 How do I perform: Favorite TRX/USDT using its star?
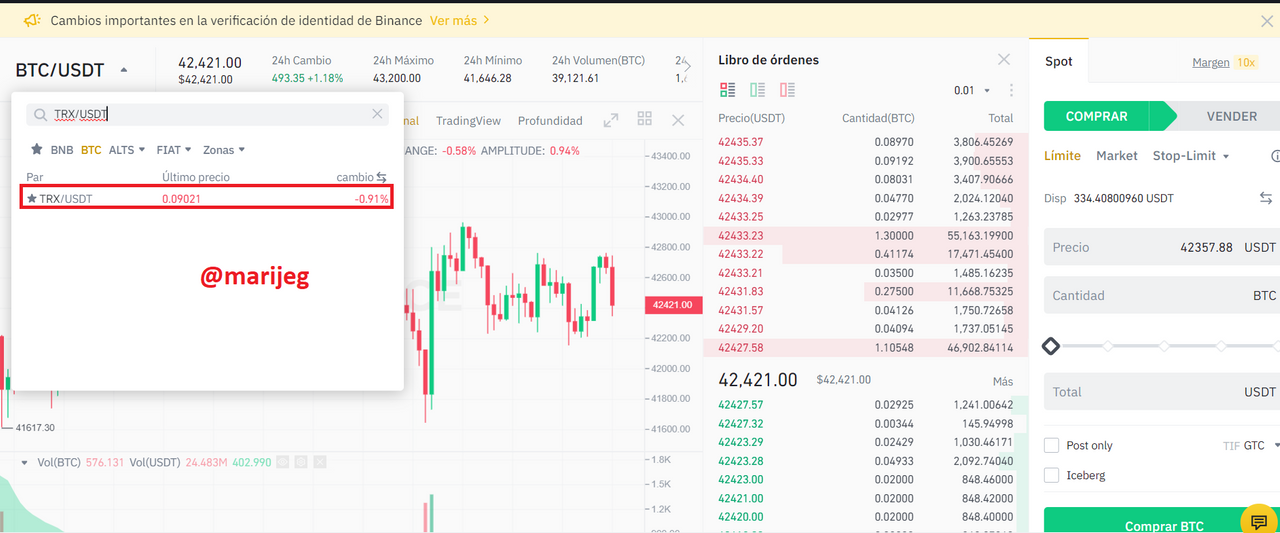click(32, 198)
